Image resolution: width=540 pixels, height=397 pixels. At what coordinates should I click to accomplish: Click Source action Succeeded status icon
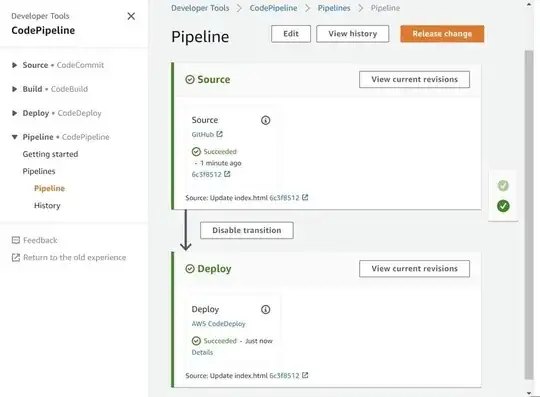click(196, 152)
